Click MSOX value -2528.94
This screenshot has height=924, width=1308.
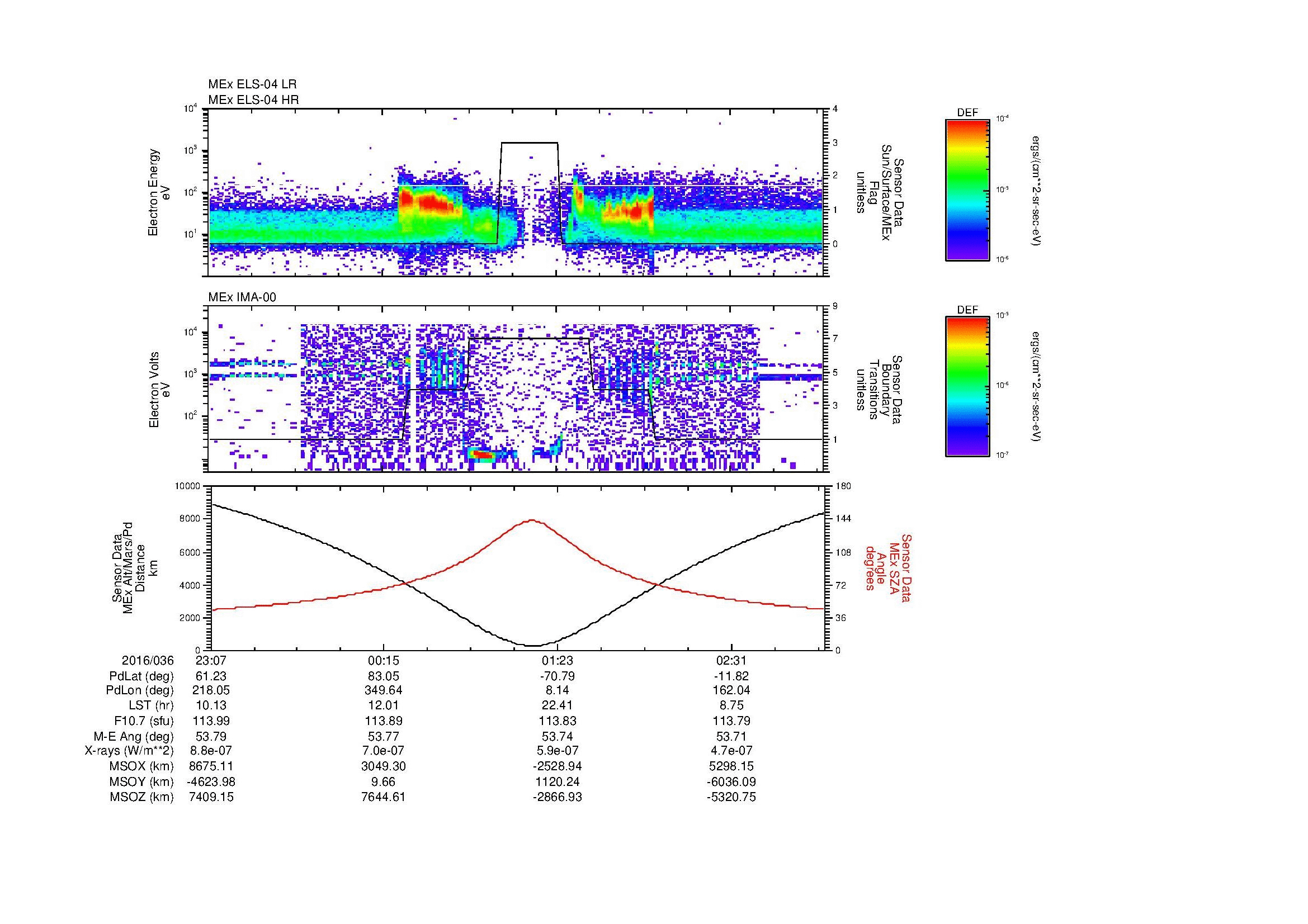(558, 766)
